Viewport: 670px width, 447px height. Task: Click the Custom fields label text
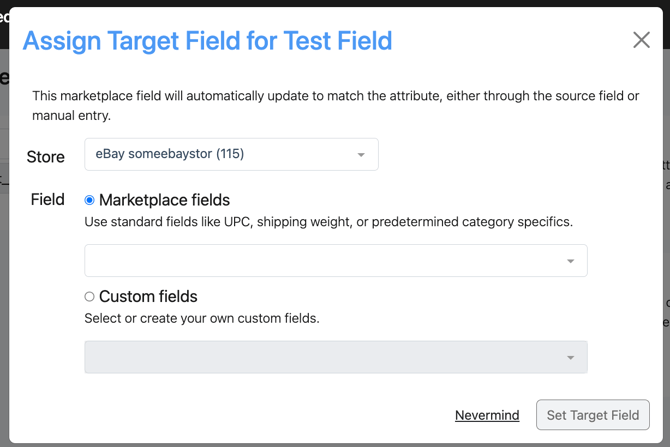148,297
